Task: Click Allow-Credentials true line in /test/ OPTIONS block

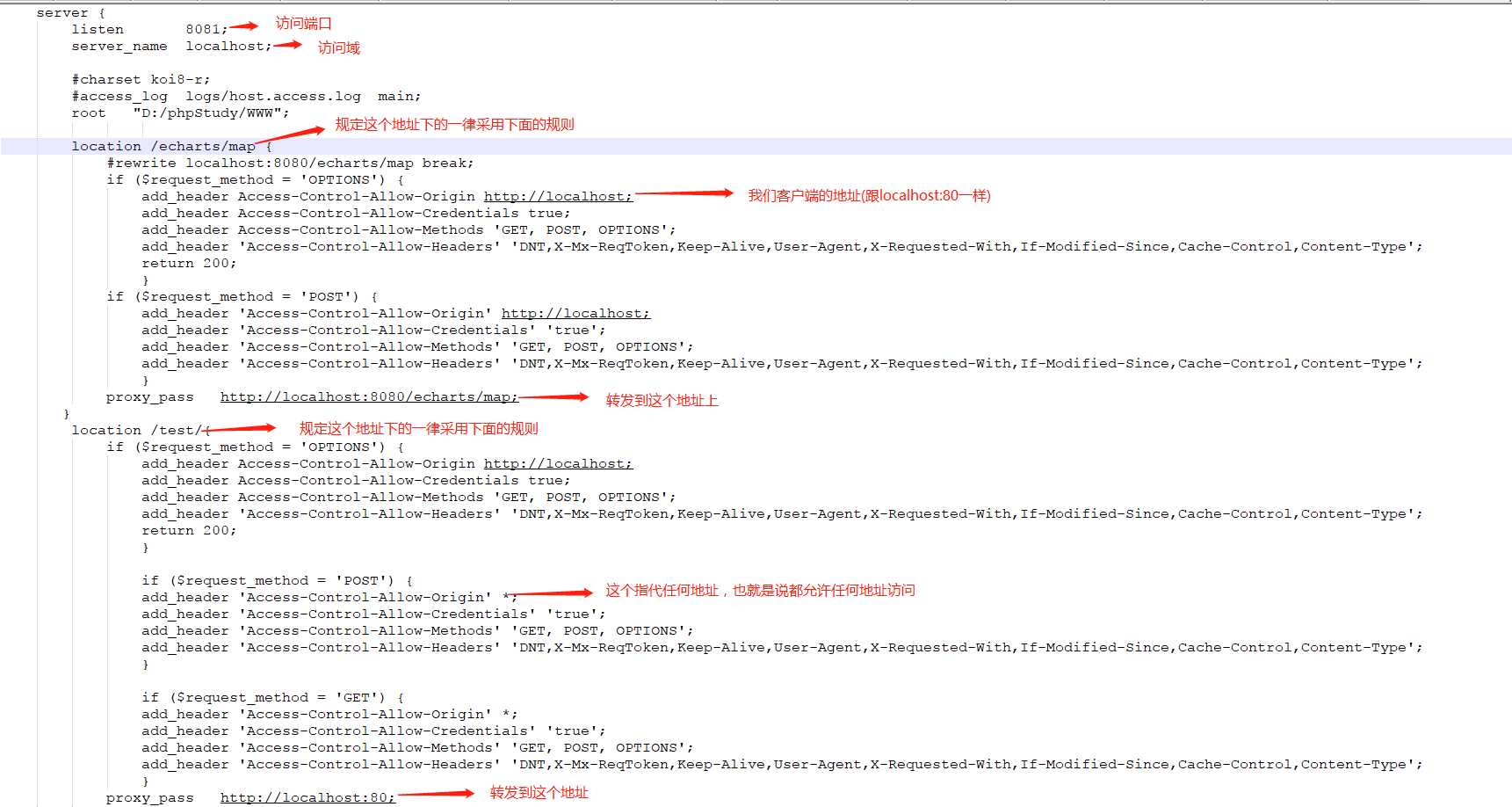Action: pyautogui.click(x=356, y=481)
